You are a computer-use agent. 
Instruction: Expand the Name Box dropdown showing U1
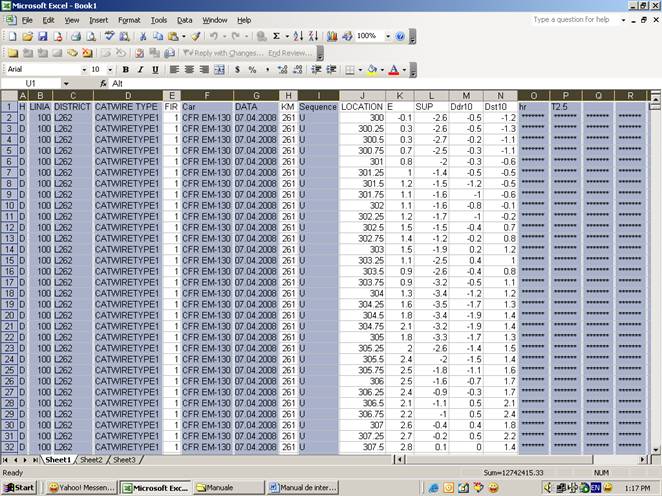tap(67, 84)
